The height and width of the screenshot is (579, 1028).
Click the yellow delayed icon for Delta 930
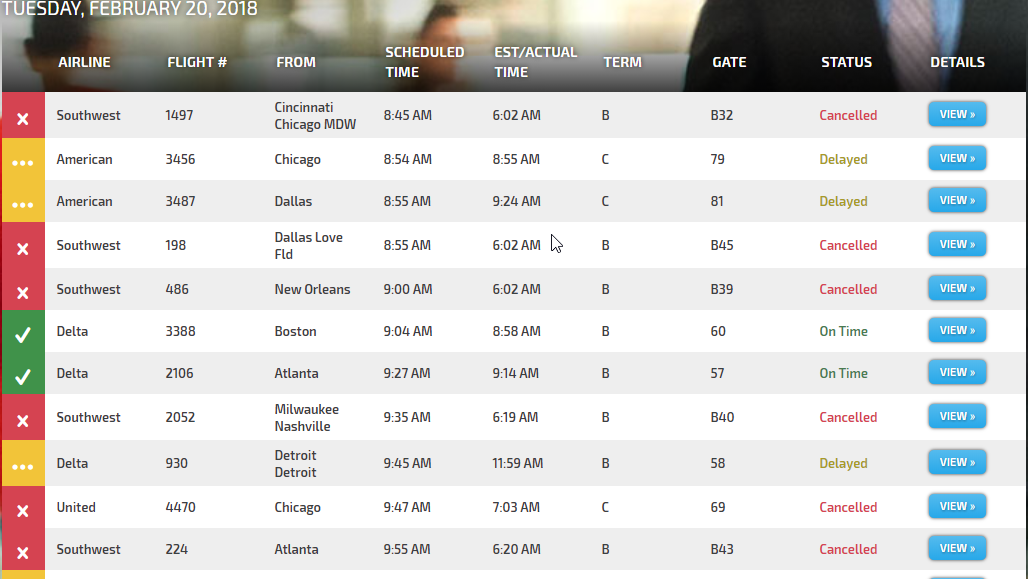[x=23, y=464]
